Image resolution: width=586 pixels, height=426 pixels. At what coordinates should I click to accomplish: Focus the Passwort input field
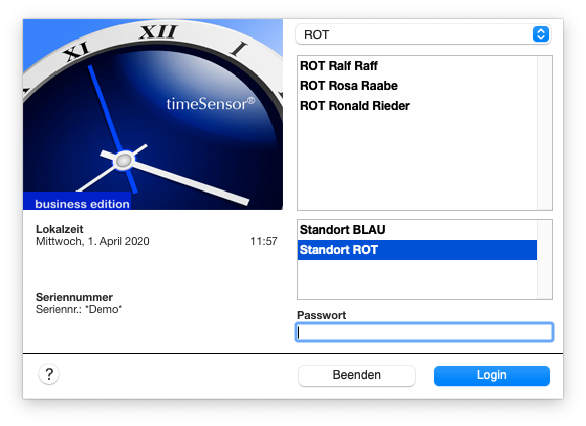coord(425,332)
